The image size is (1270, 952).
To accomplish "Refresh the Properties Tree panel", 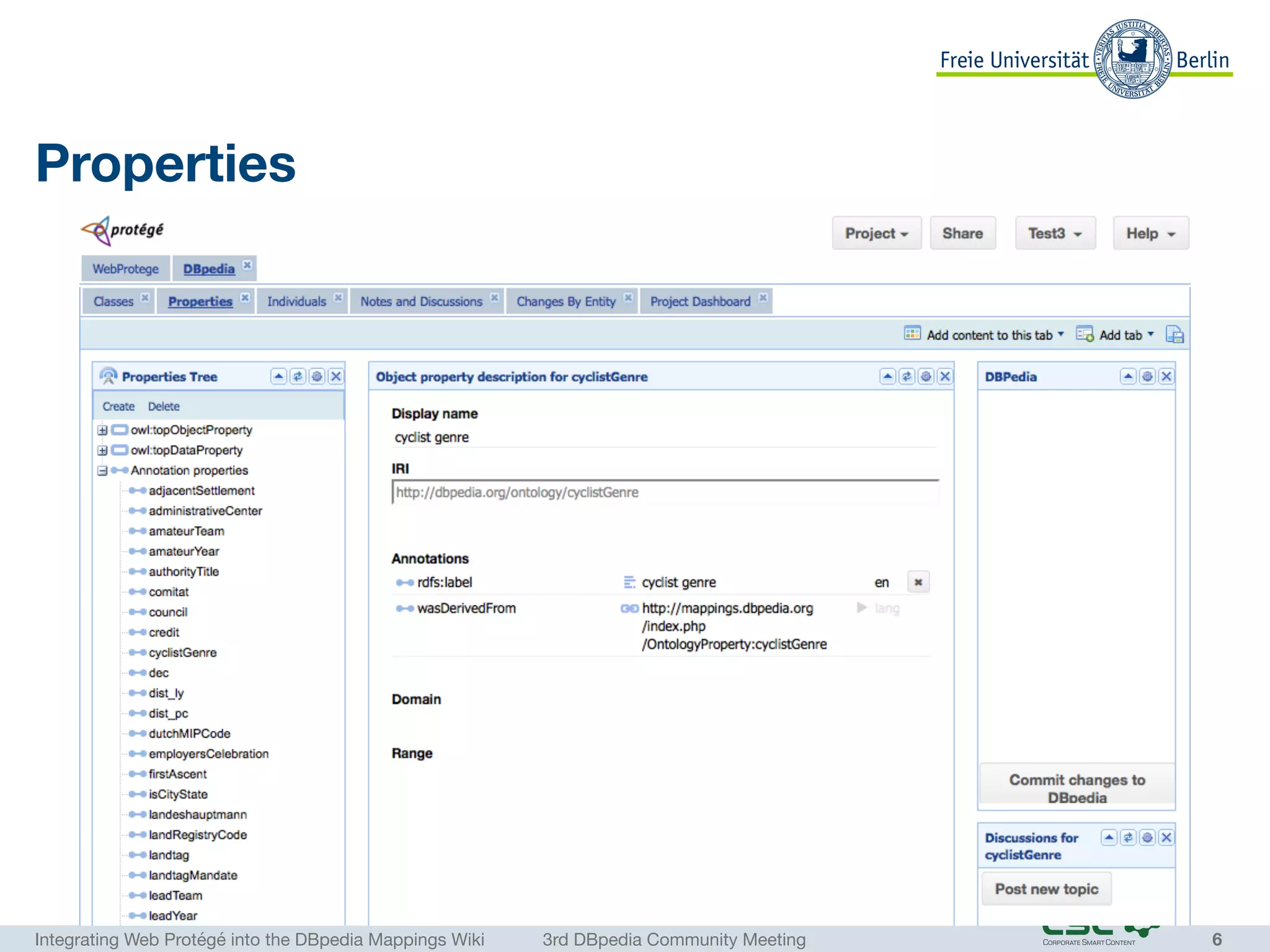I will 298,377.
